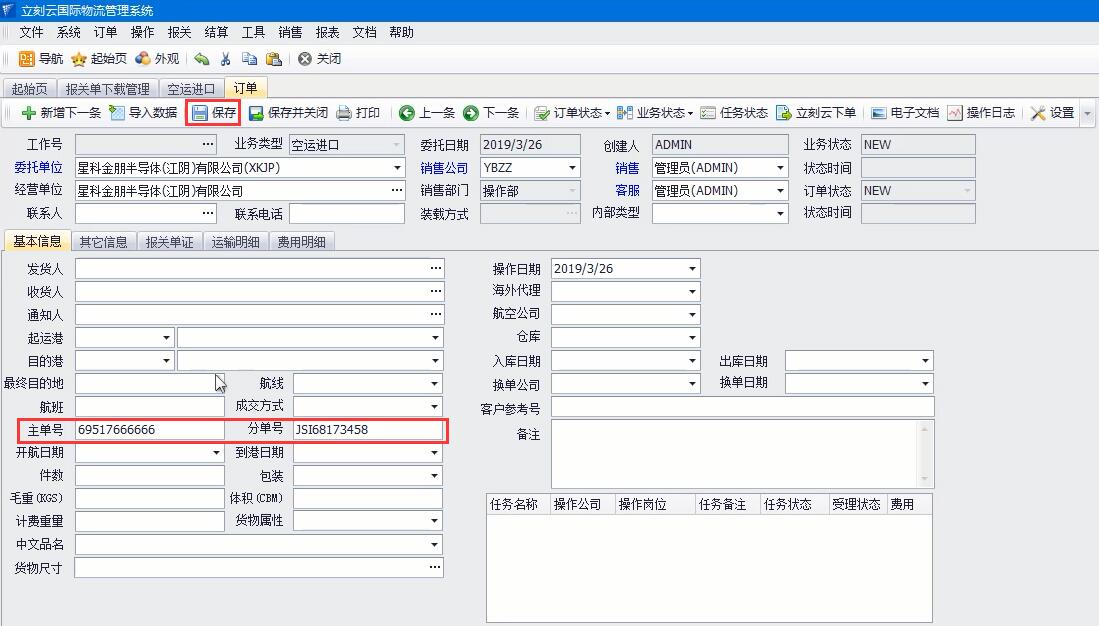Click 新增下一条 to add next record
The width and height of the screenshot is (1099, 626).
(x=61, y=113)
